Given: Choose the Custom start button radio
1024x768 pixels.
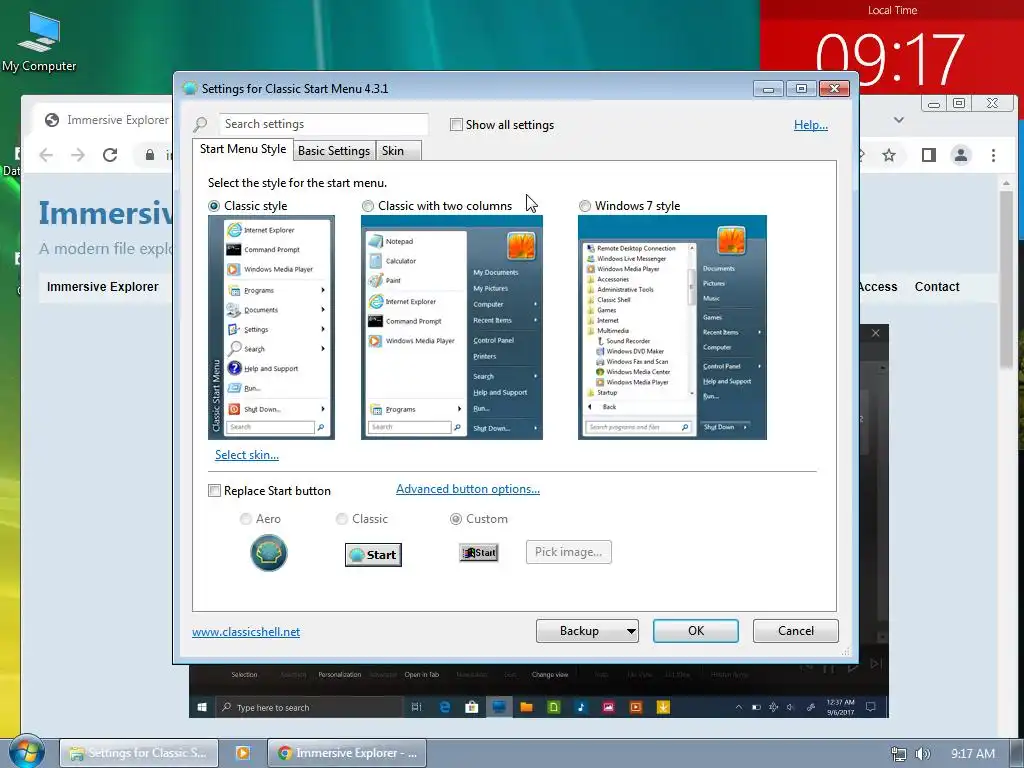Looking at the screenshot, I should coord(456,519).
